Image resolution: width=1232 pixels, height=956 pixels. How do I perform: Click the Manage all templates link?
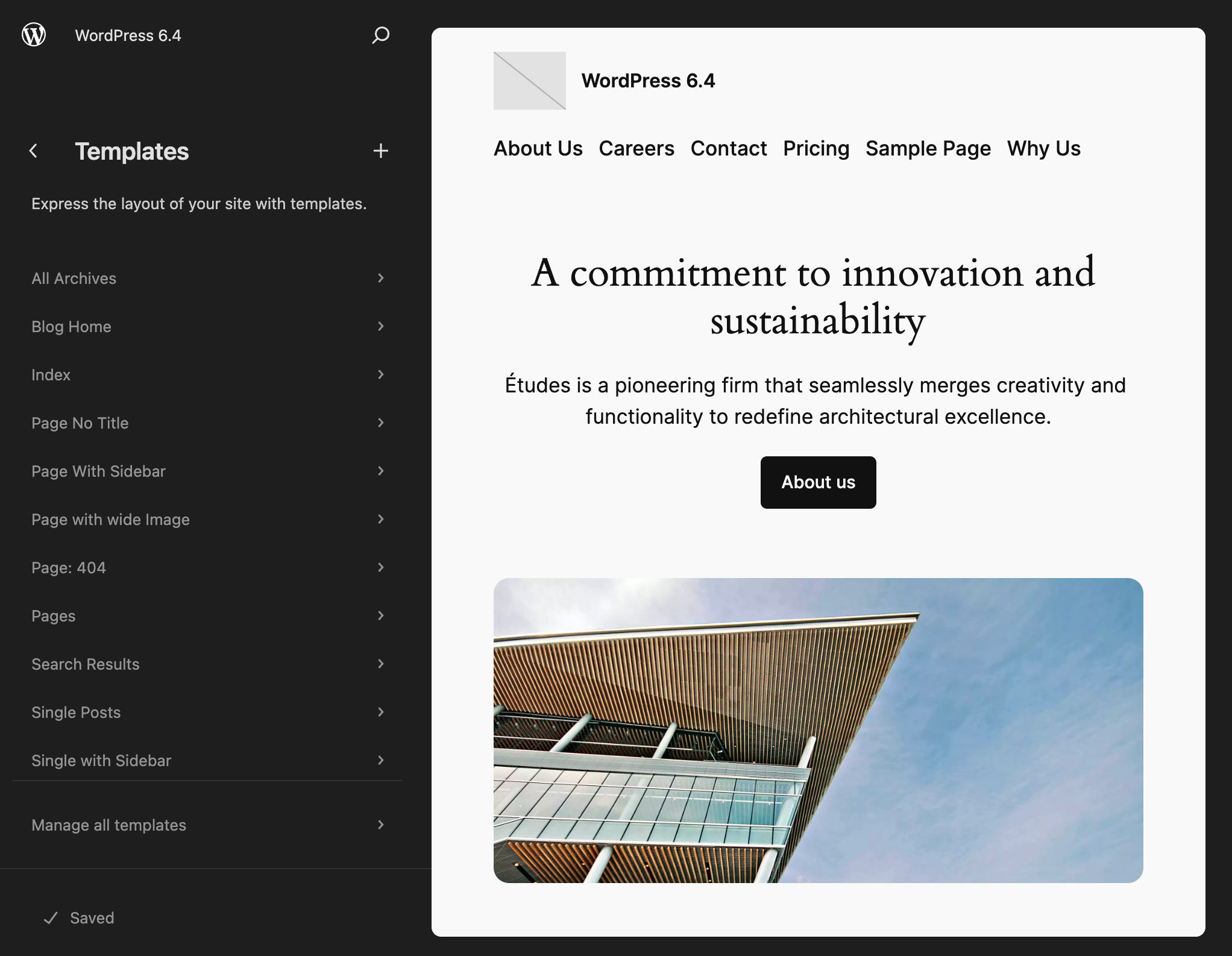point(108,825)
